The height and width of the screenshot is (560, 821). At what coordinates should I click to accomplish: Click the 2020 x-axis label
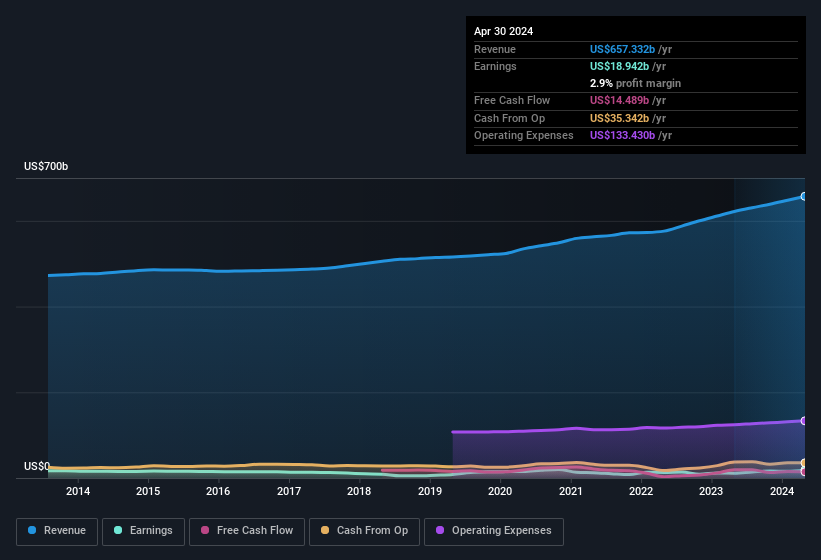[x=500, y=491]
